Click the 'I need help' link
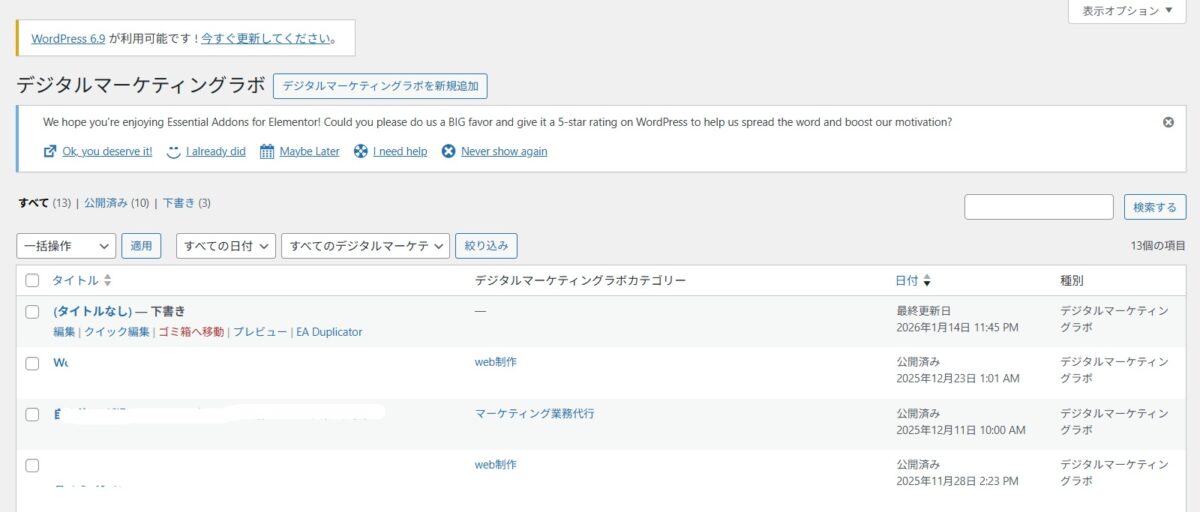Viewport: 1200px width, 512px height. (400, 152)
